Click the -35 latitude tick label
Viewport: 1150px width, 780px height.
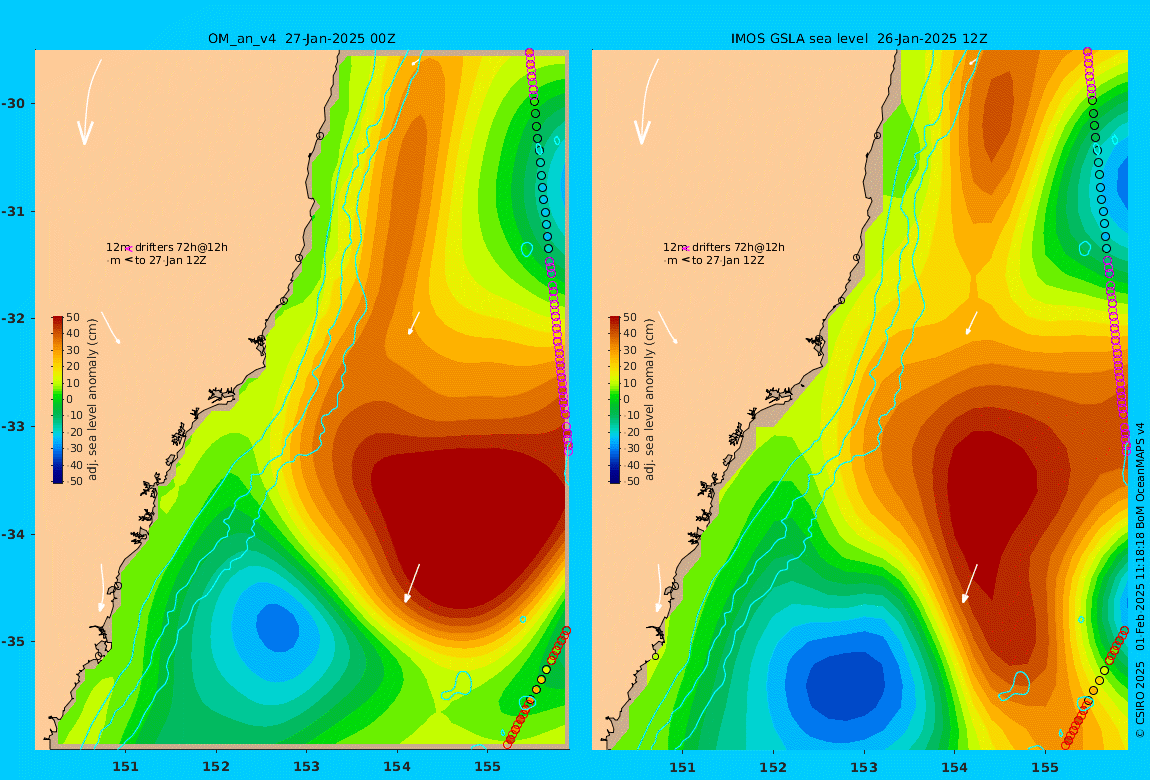(x=13, y=641)
